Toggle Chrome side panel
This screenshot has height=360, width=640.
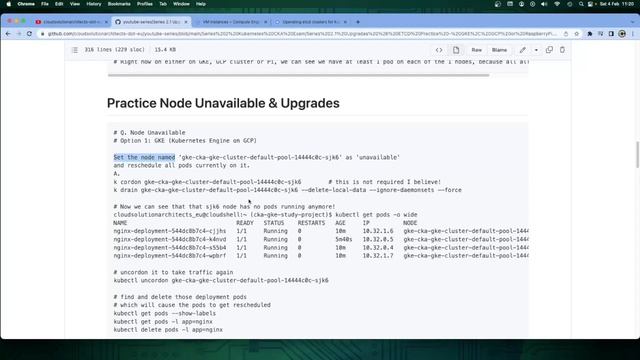[611, 34]
